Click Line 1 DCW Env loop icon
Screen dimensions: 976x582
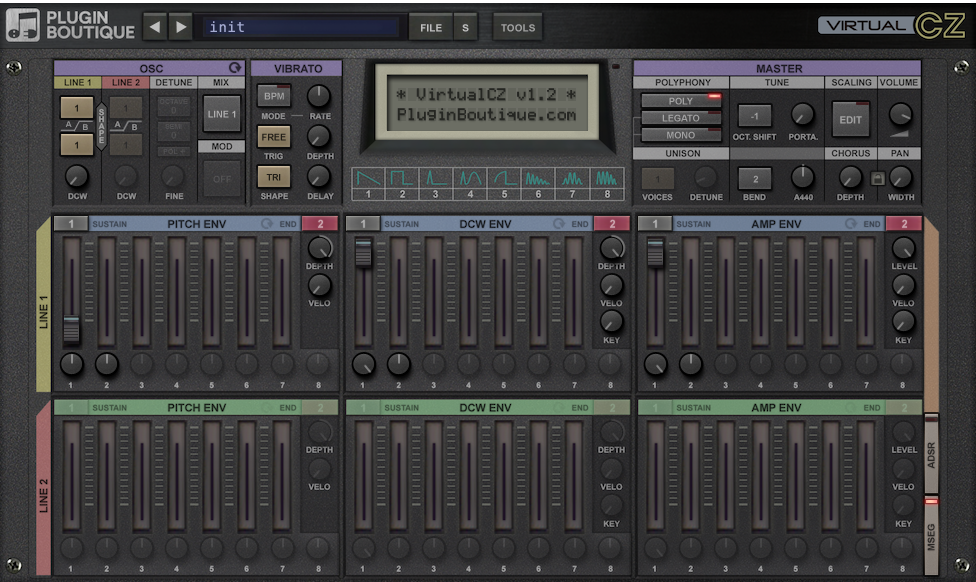[558, 223]
